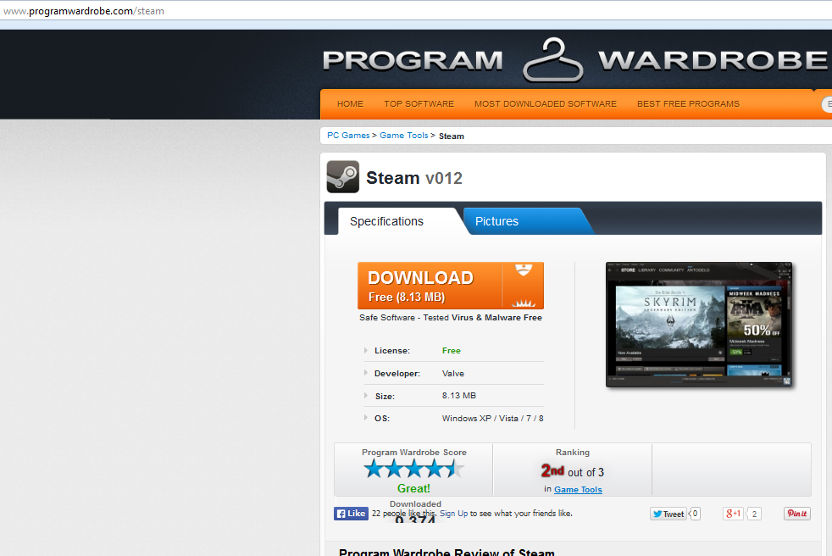The image size is (832, 556).
Task: Open the HOME menu item
Action: click(350, 104)
